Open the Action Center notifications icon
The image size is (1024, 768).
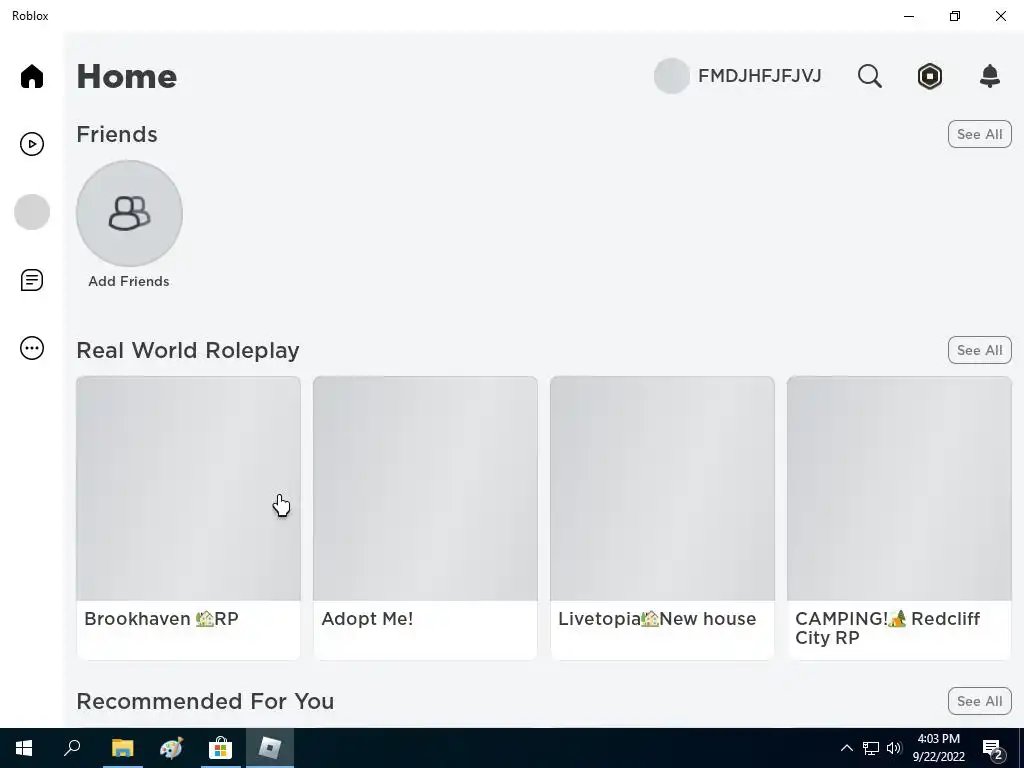[x=993, y=748]
